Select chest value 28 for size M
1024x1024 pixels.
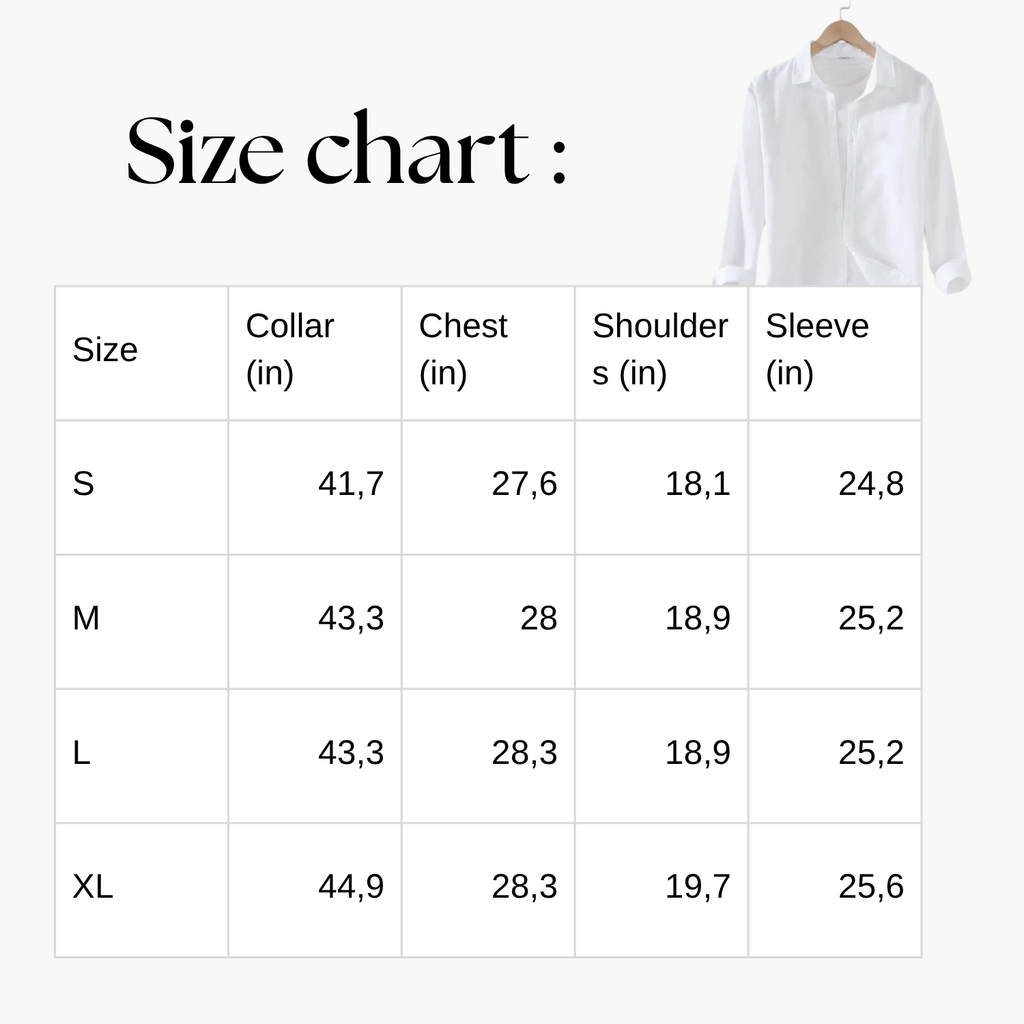[x=539, y=618]
